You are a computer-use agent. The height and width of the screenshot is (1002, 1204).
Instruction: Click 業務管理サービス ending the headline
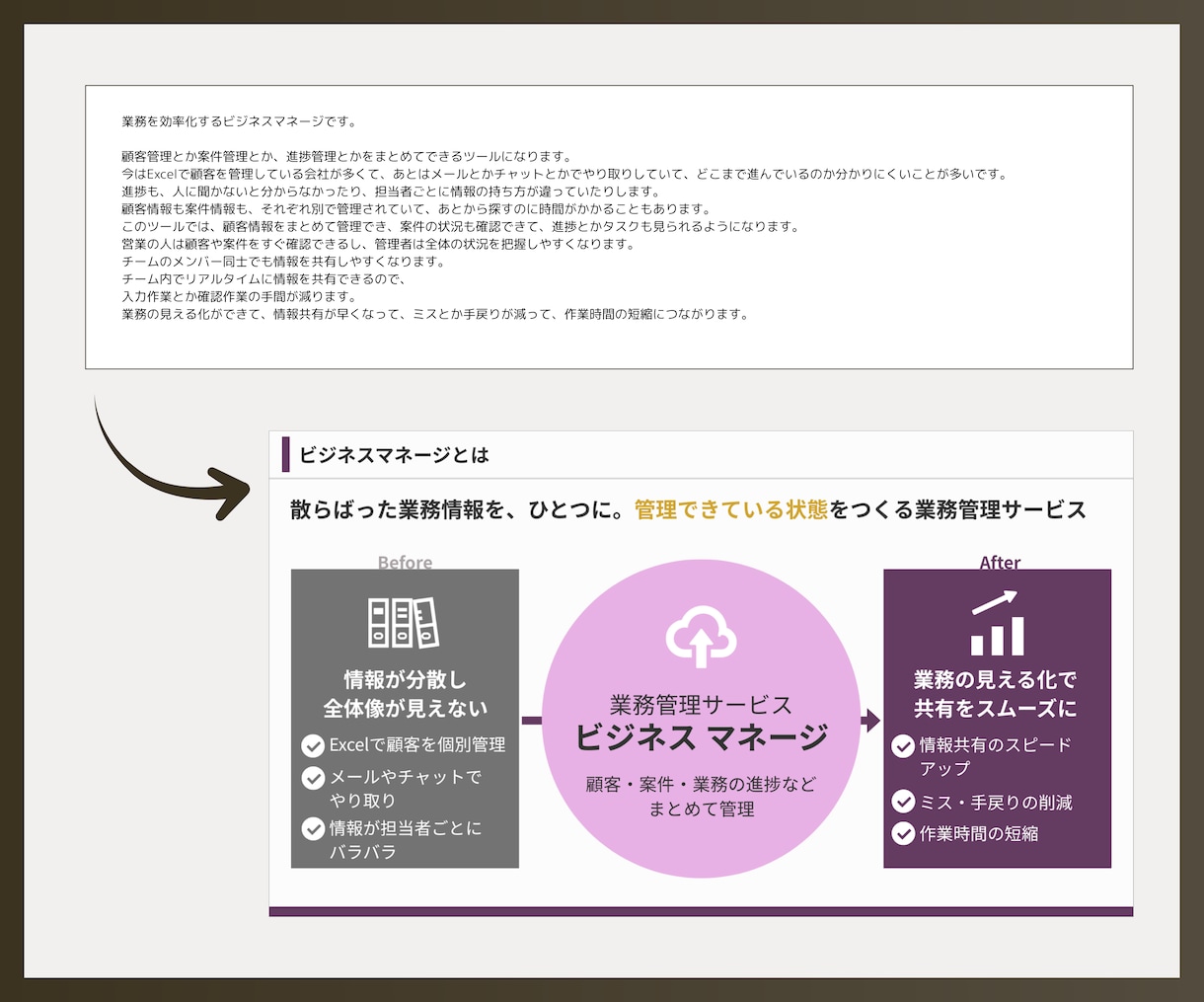1001,510
